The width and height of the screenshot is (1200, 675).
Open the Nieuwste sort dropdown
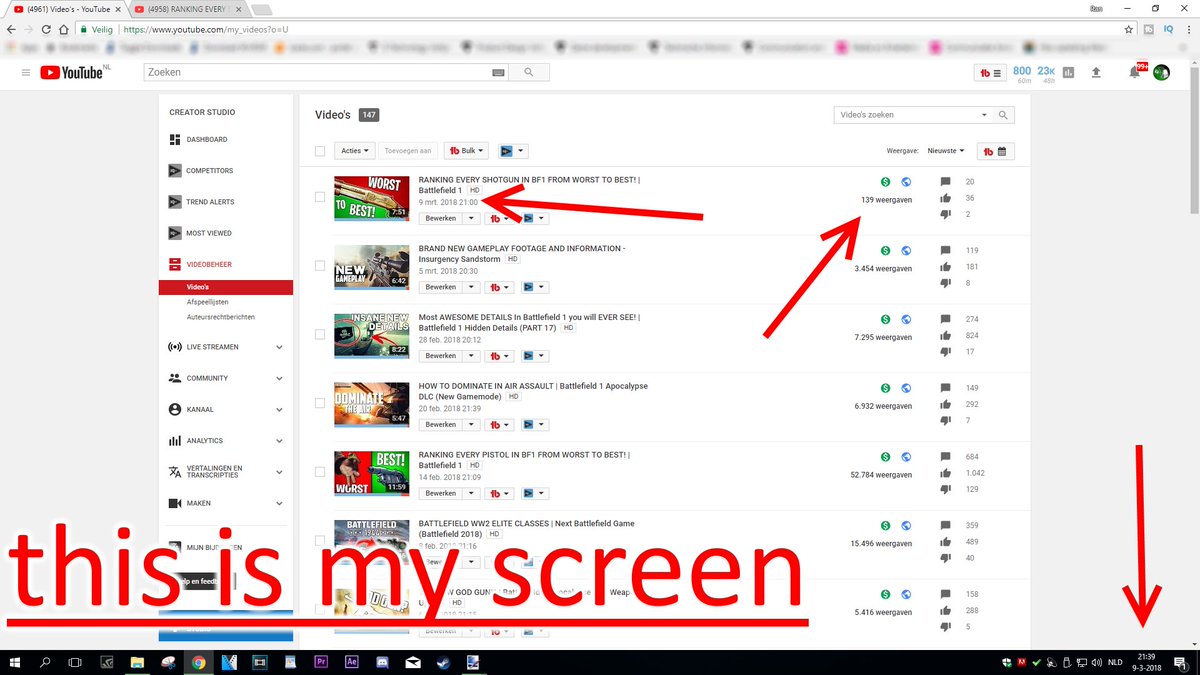point(945,151)
